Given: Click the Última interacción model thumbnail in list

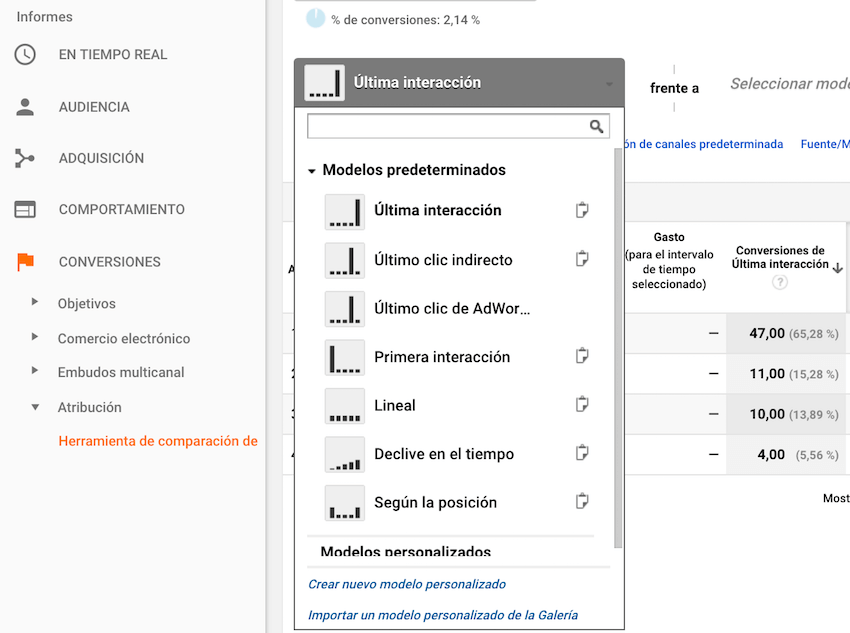Looking at the screenshot, I should [345, 212].
